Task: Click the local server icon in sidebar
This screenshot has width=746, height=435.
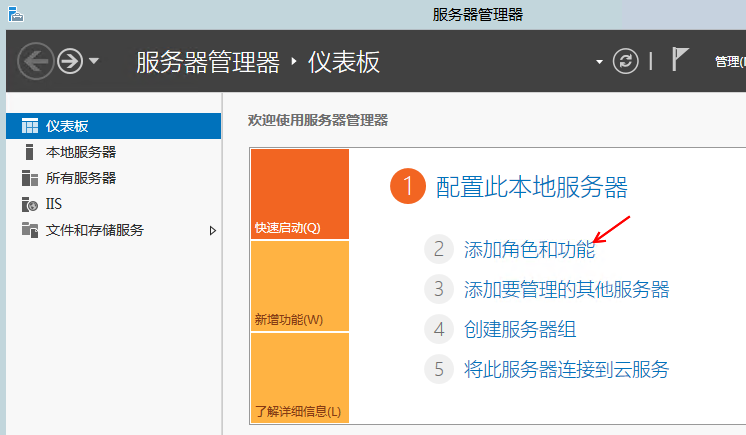Action: (x=30, y=152)
